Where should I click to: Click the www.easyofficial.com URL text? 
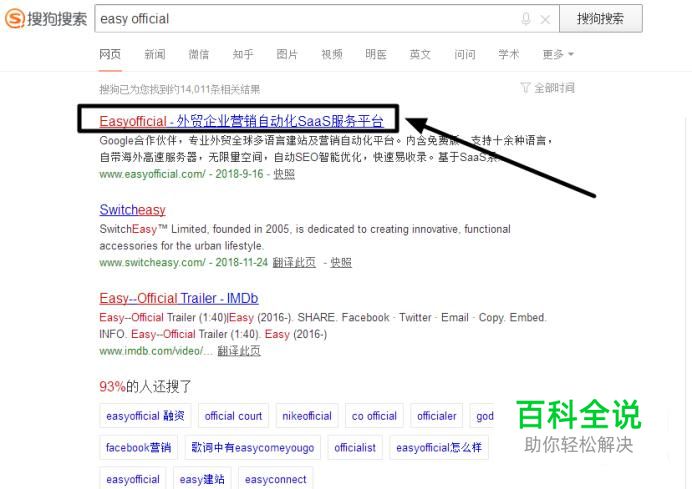152,174
